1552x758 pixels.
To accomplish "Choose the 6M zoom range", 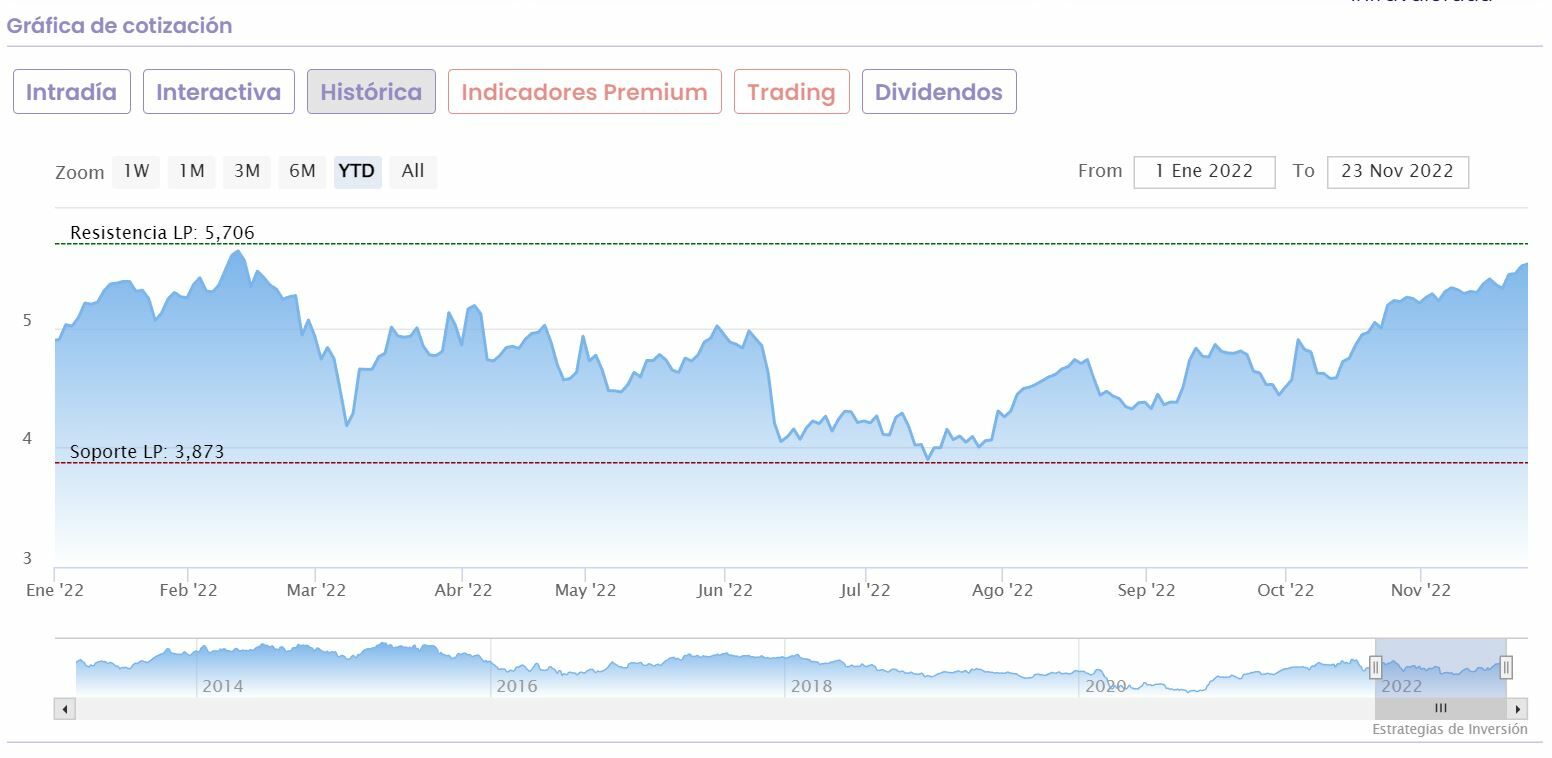I will pos(302,171).
